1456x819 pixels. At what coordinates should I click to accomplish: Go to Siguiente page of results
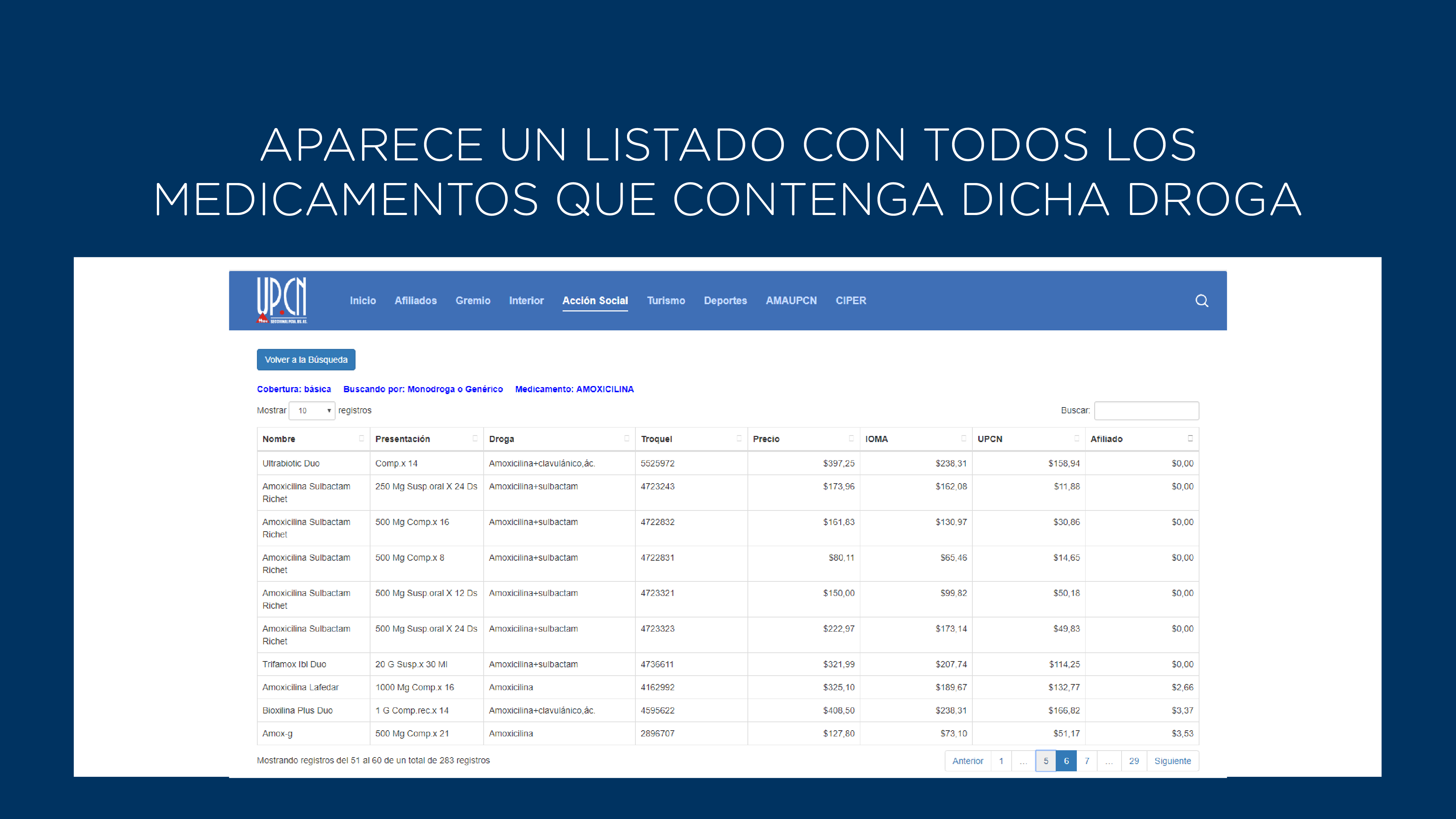pos(1172,762)
